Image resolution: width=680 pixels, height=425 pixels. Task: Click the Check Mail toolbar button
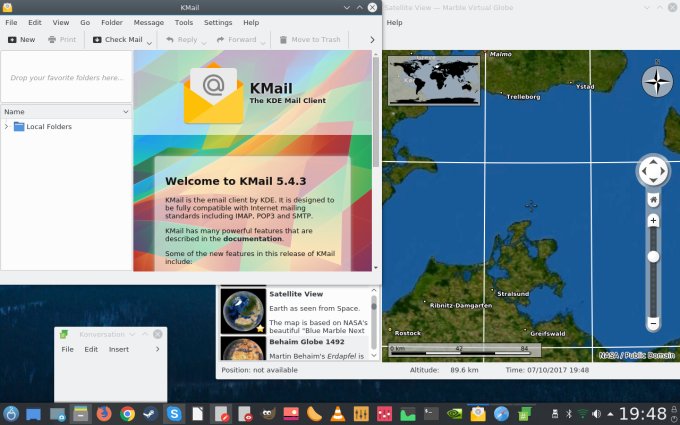pyautogui.click(x=117, y=40)
